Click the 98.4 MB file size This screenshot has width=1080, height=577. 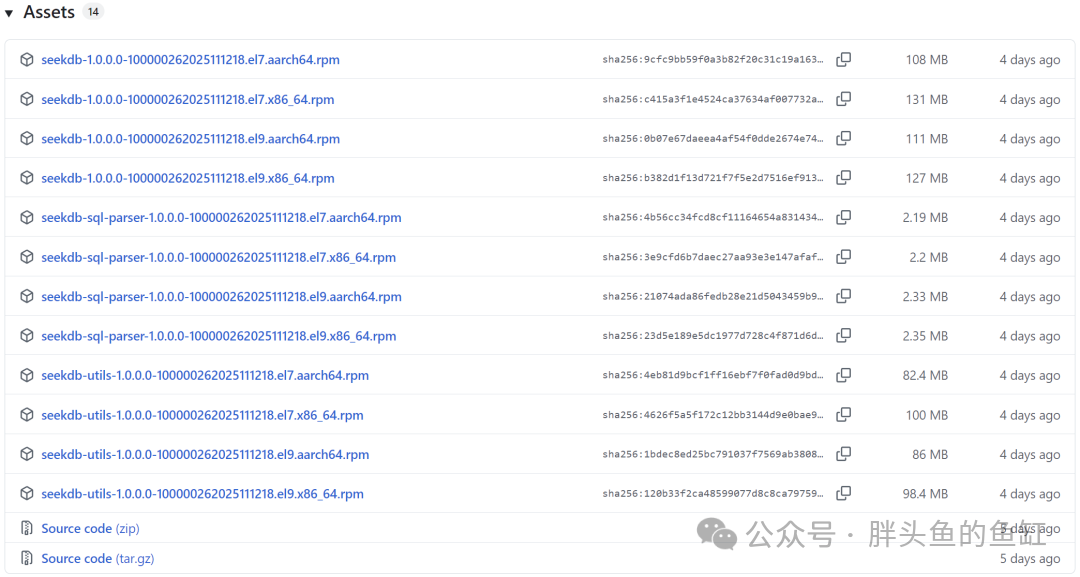[925, 494]
